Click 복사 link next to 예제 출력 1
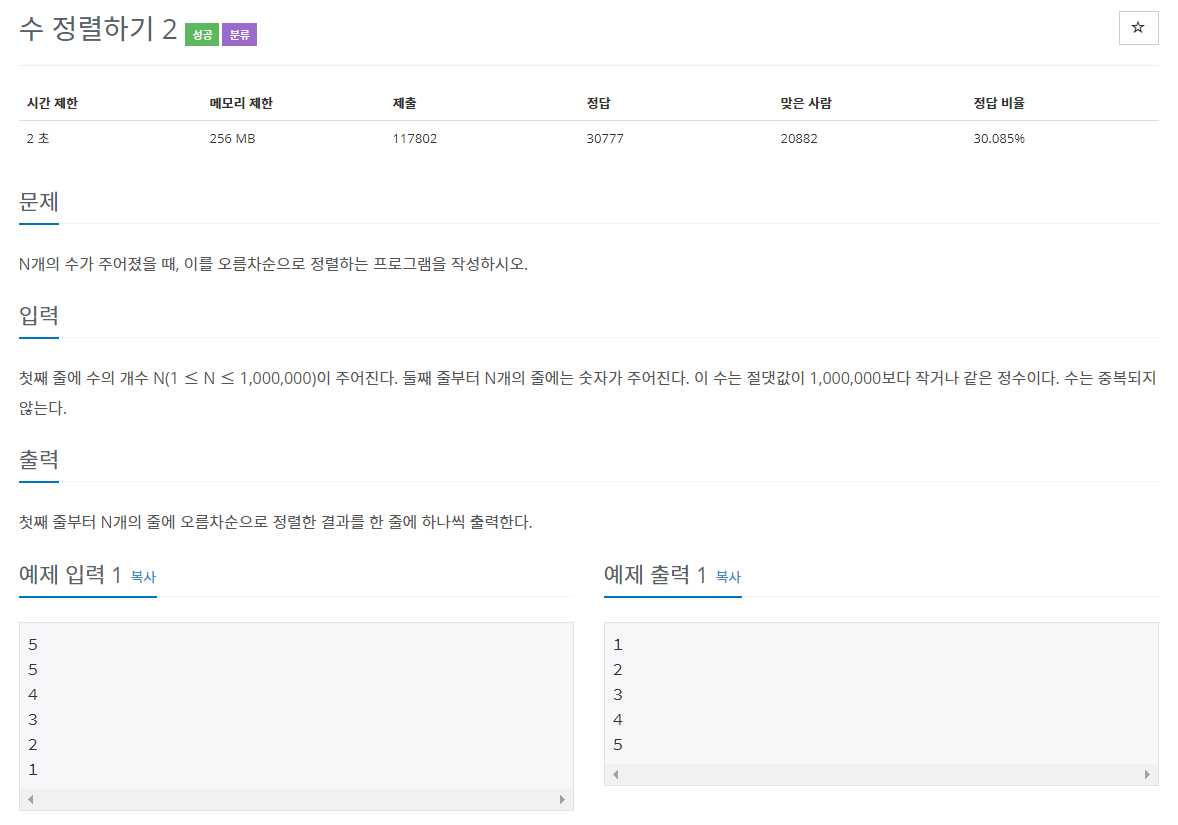Screen dimensions: 1178x825 [728, 576]
